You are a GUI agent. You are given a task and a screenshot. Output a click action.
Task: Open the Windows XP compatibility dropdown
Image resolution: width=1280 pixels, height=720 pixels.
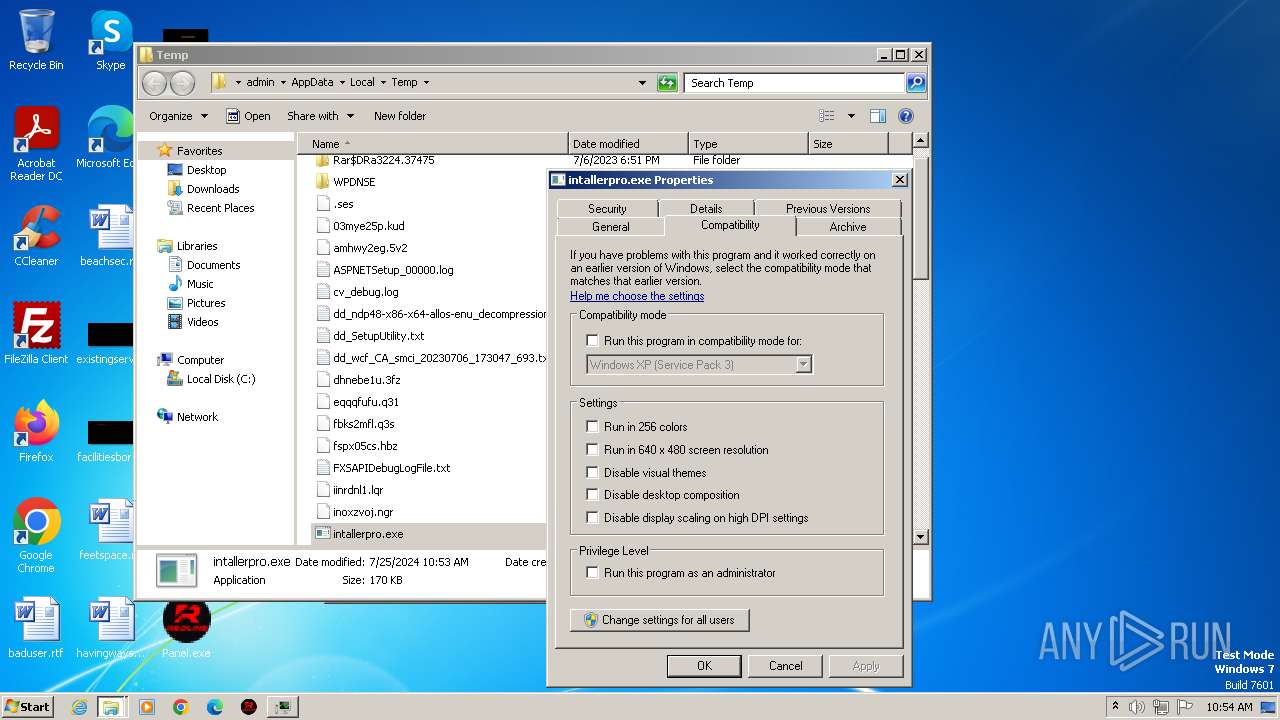click(x=803, y=365)
